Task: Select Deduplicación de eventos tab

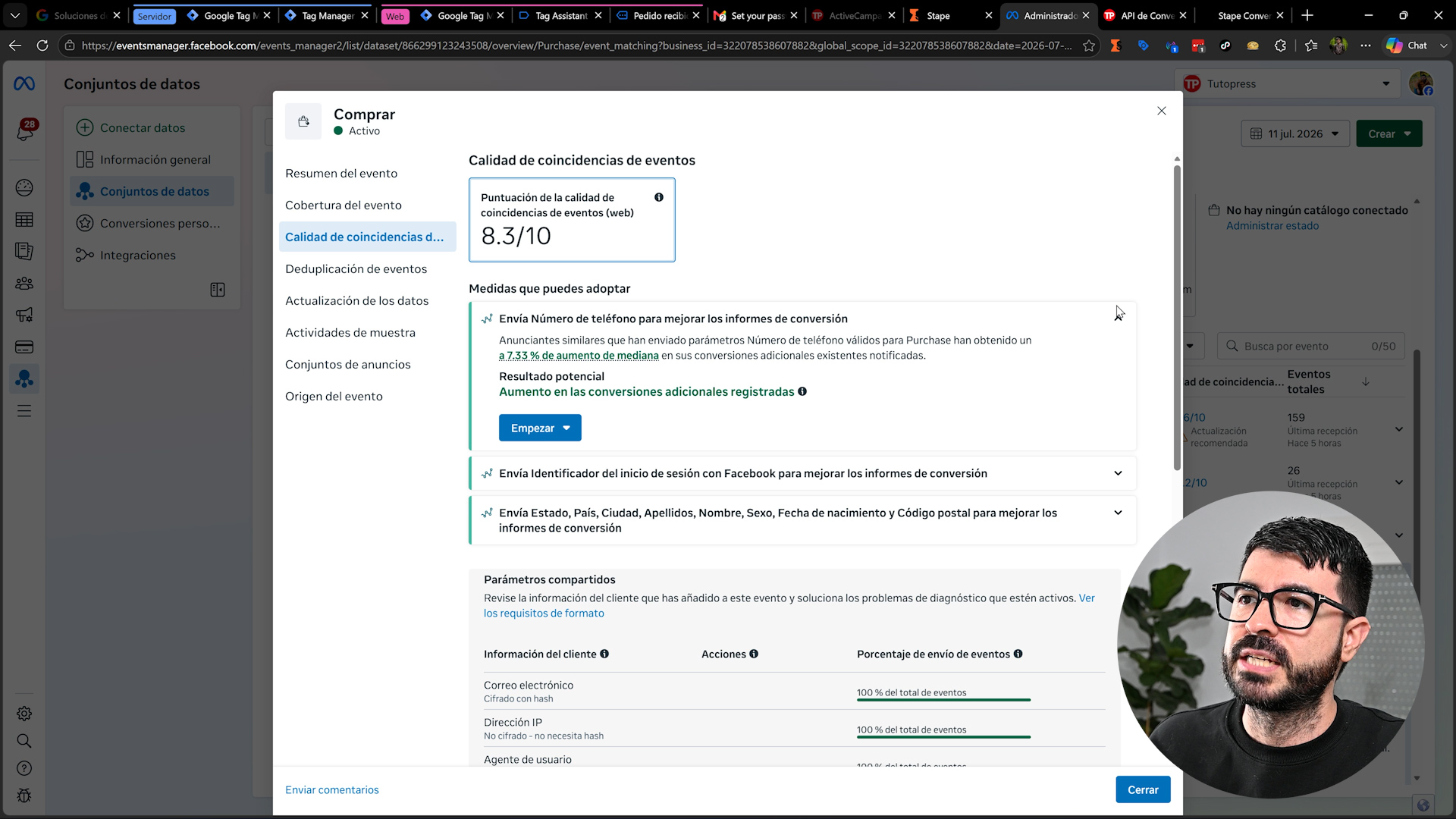Action: pyautogui.click(x=356, y=268)
